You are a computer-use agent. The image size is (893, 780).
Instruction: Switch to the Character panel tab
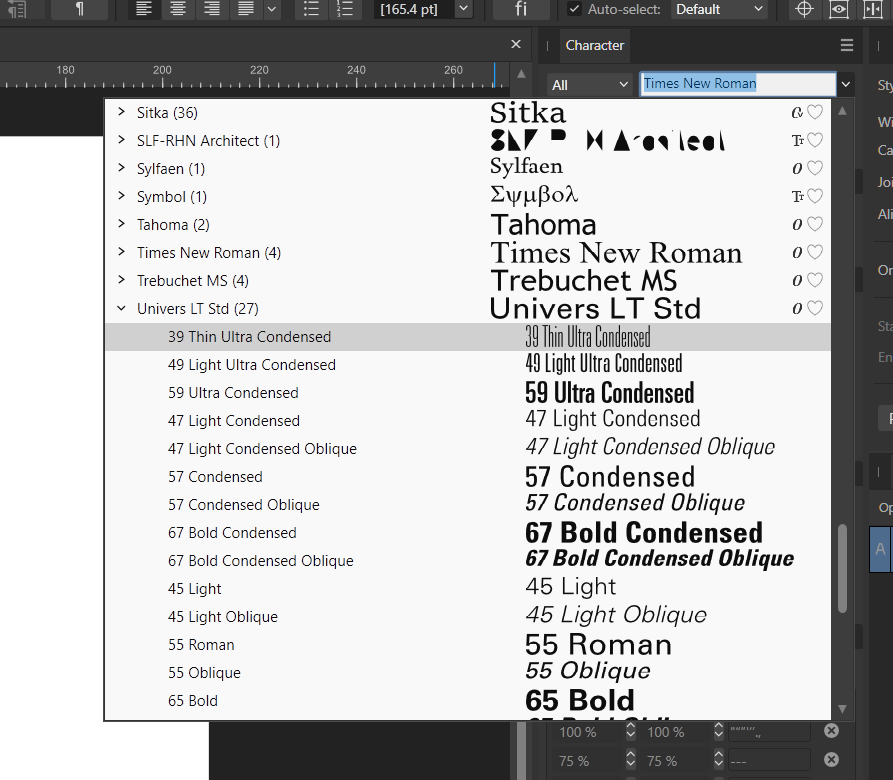tap(595, 46)
